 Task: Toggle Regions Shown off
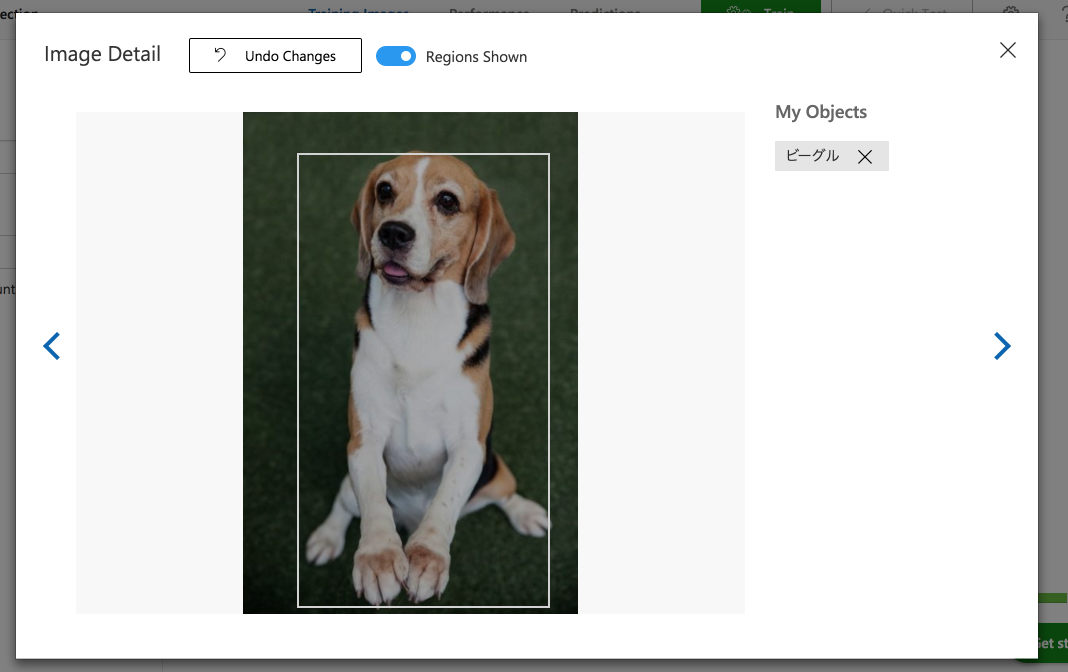point(396,57)
